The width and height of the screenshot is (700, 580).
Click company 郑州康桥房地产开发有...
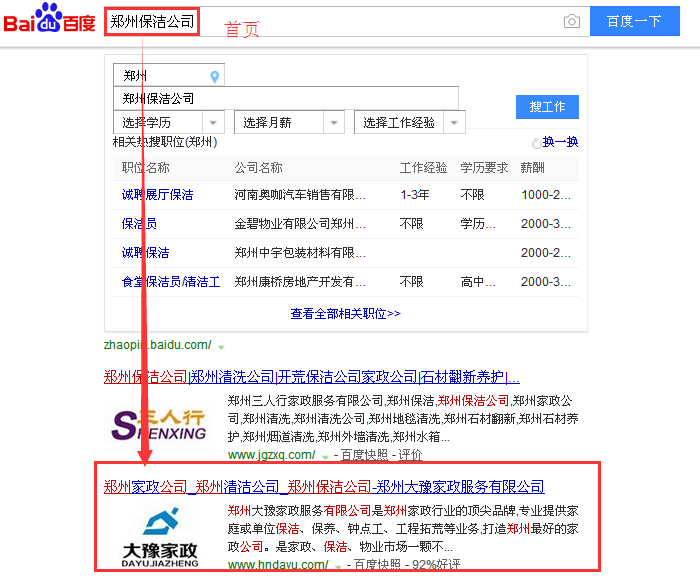300,282
